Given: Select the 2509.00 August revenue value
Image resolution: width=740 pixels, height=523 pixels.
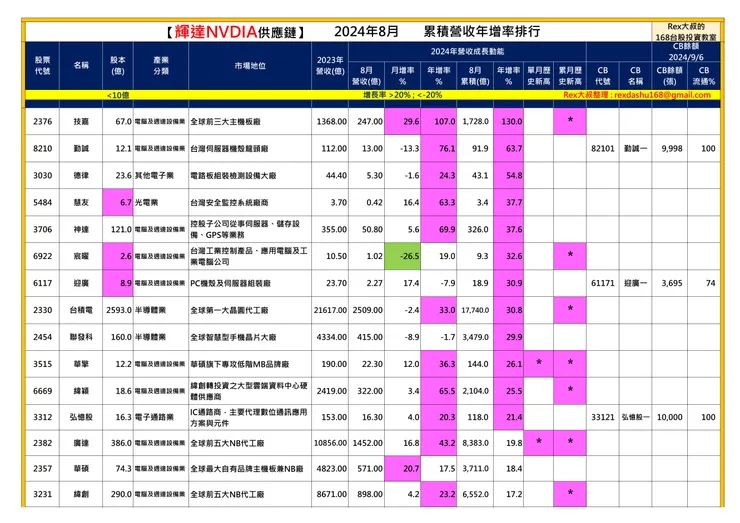Looking at the screenshot, I should (x=367, y=310).
